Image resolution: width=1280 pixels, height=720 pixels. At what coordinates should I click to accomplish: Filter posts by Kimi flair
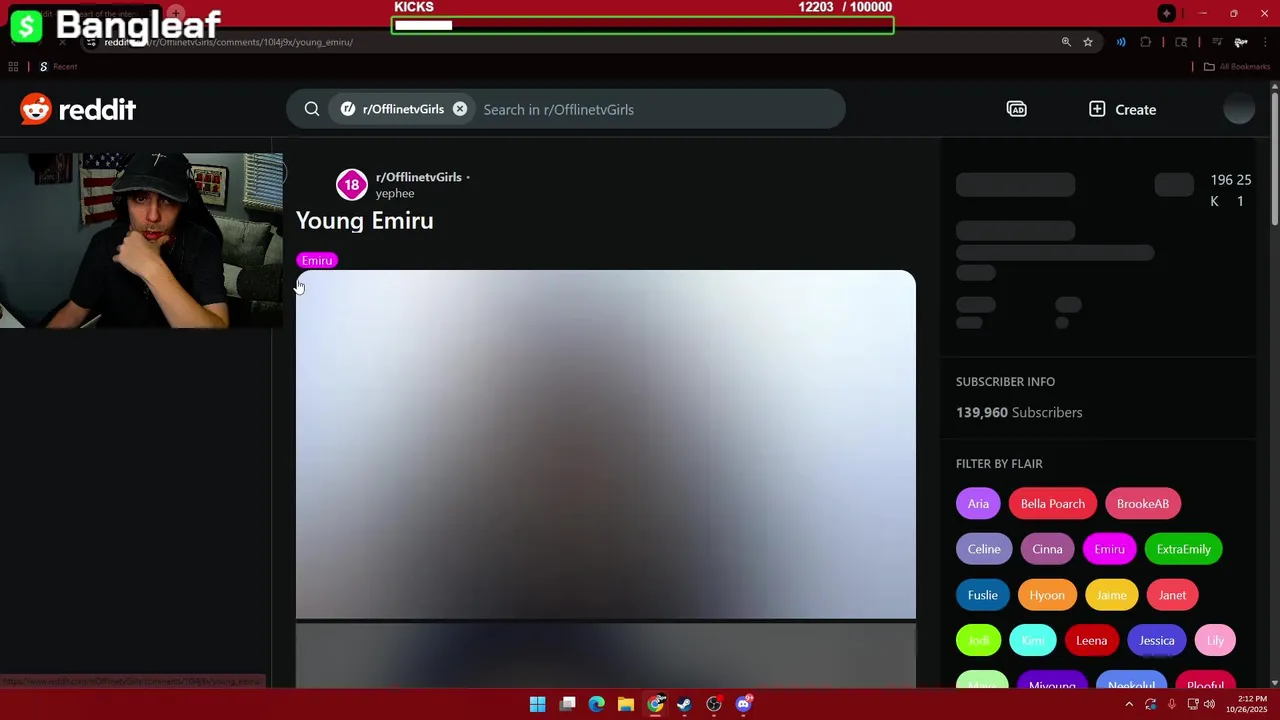[x=1032, y=640]
